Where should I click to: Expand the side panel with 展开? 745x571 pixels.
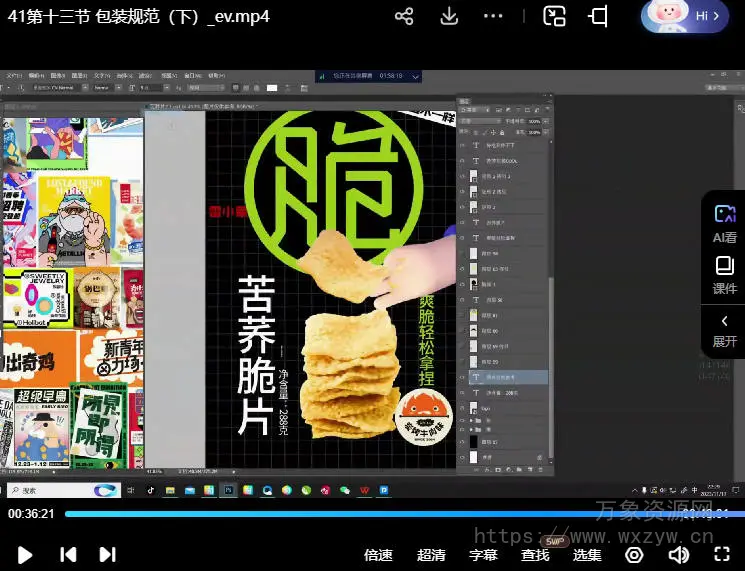point(724,331)
